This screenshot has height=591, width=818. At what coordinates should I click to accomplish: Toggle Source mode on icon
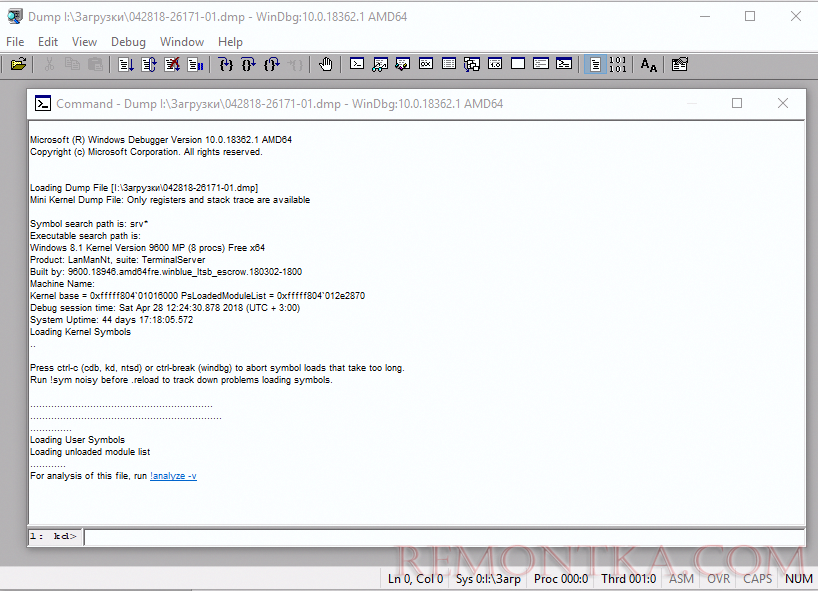[x=595, y=65]
